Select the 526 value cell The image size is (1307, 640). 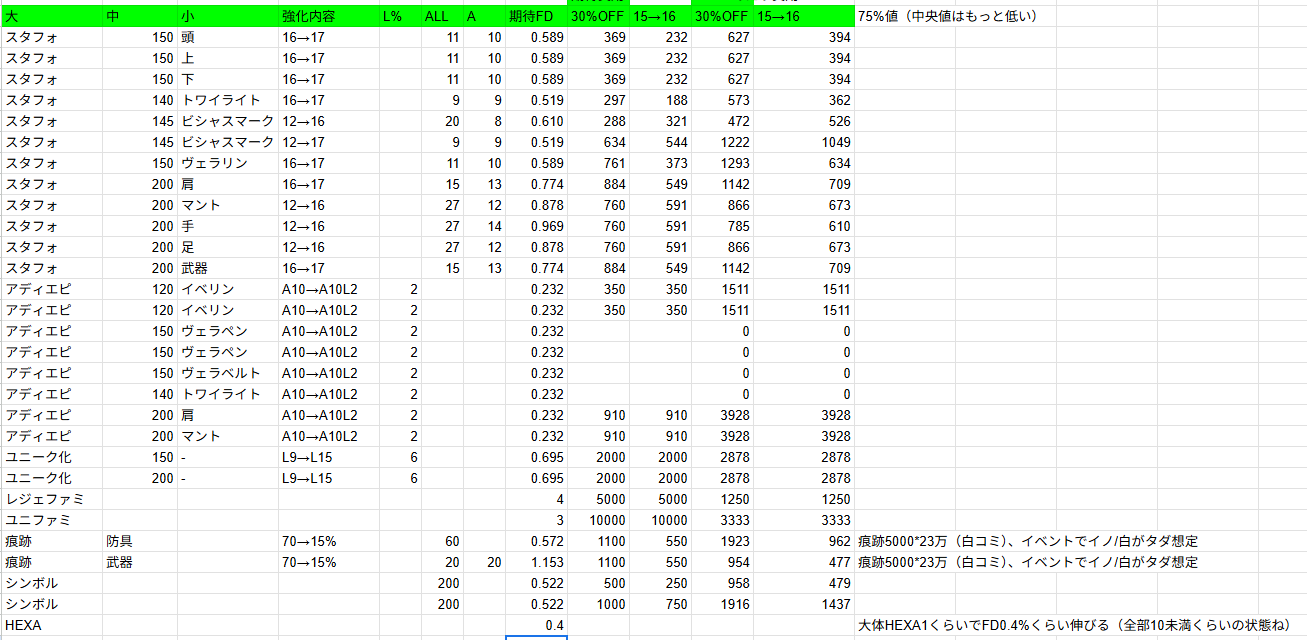[804, 121]
